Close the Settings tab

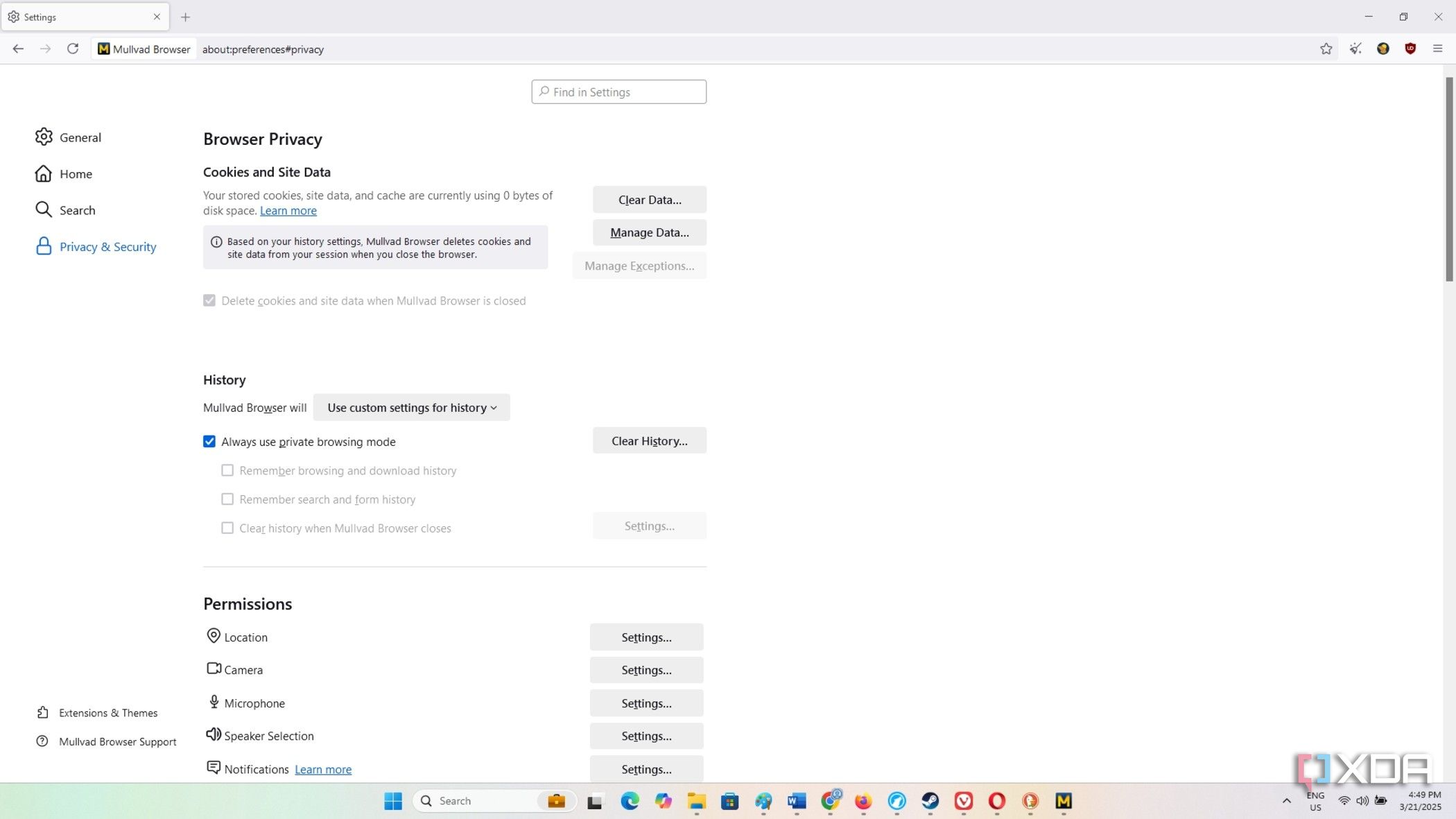pyautogui.click(x=157, y=17)
